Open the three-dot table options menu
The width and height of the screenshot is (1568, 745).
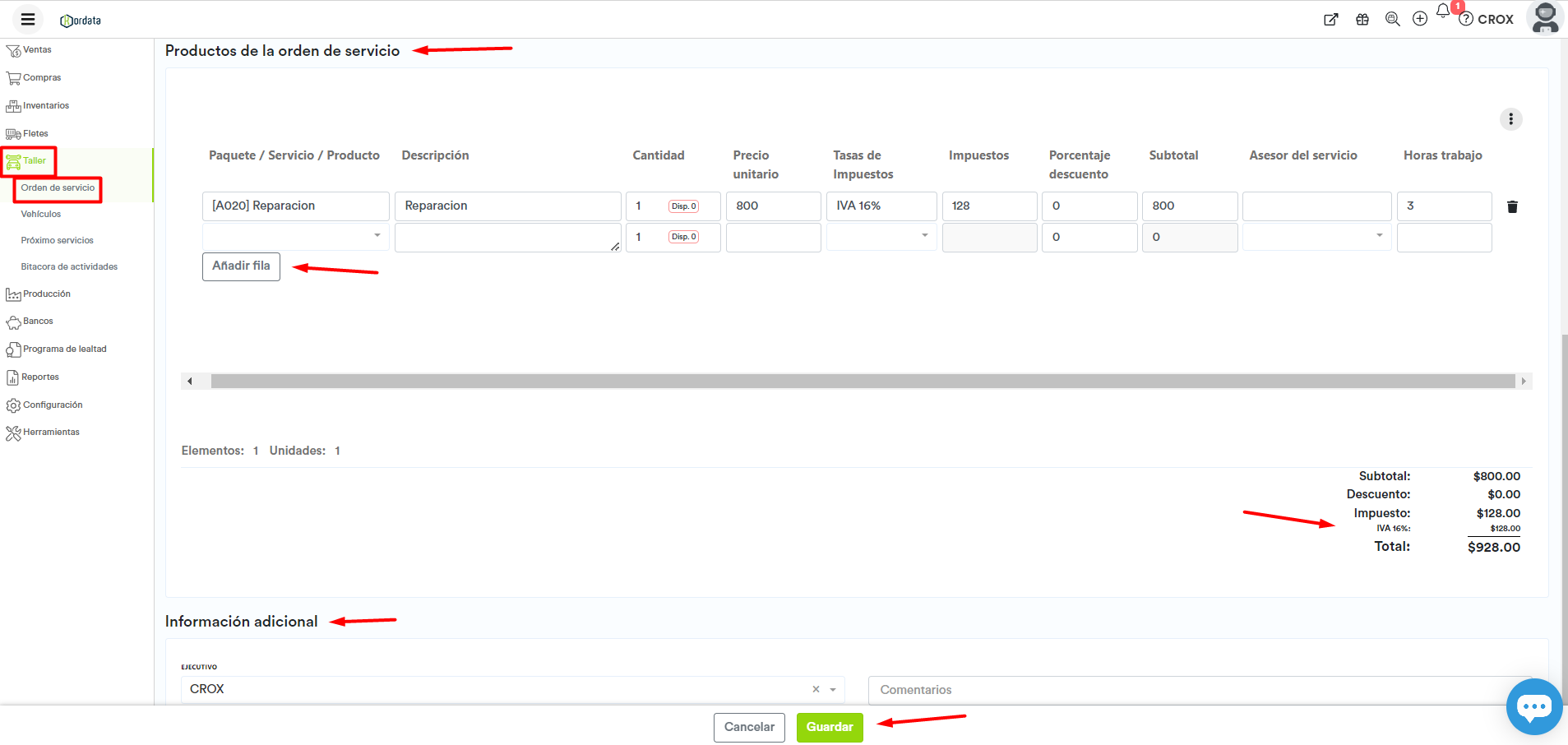[x=1510, y=119]
